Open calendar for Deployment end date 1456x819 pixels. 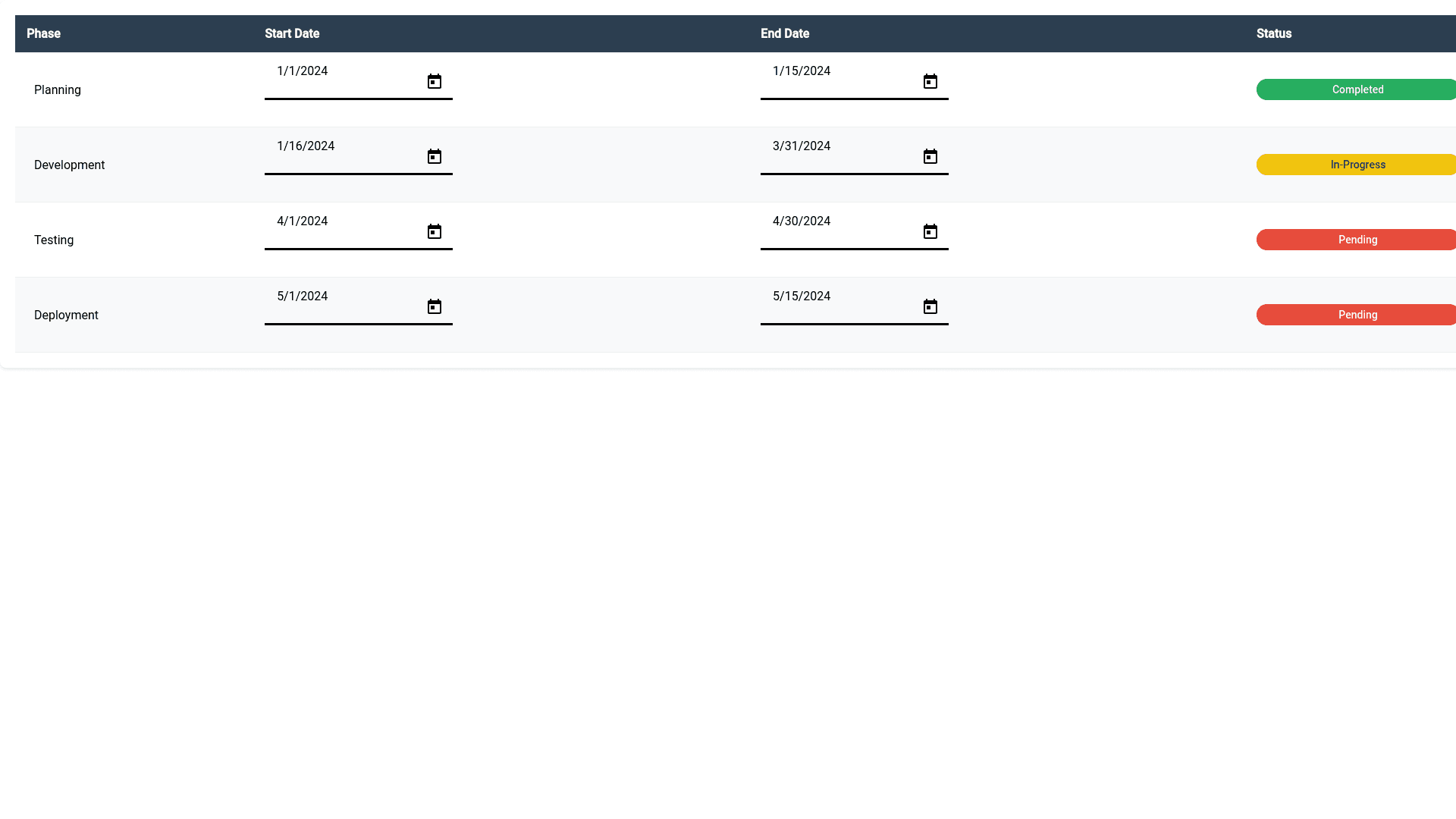[930, 306]
